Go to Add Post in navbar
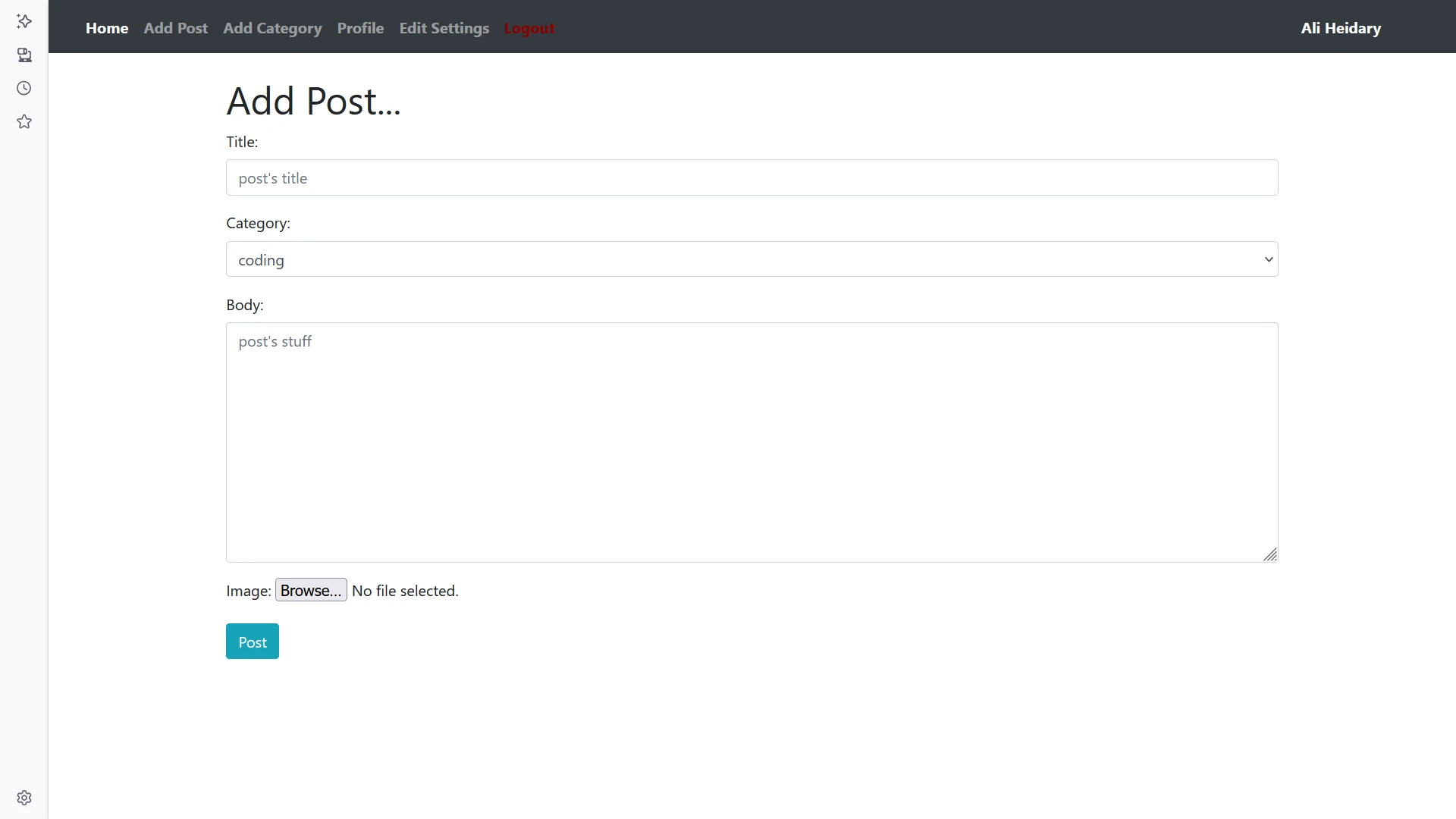1456x819 pixels. coord(175,28)
